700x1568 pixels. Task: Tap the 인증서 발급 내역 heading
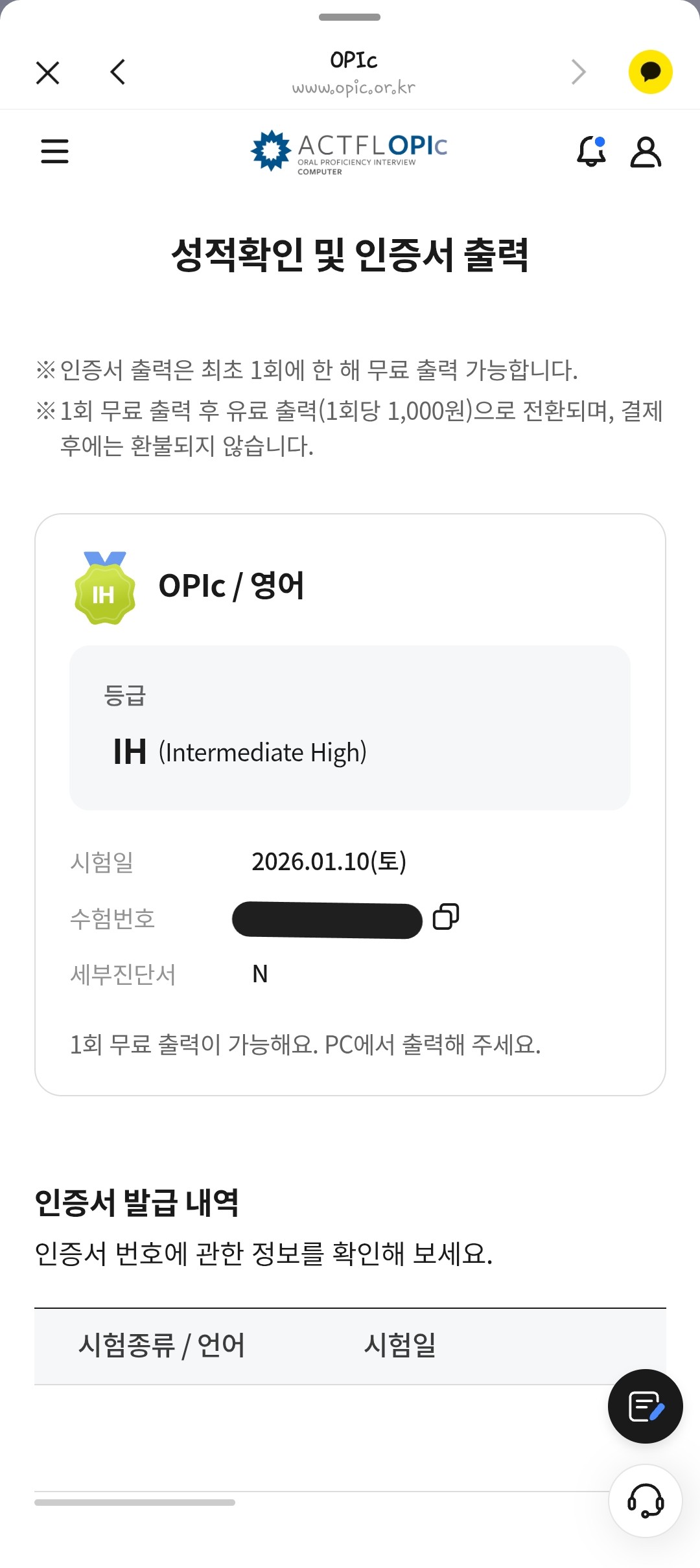[137, 1203]
